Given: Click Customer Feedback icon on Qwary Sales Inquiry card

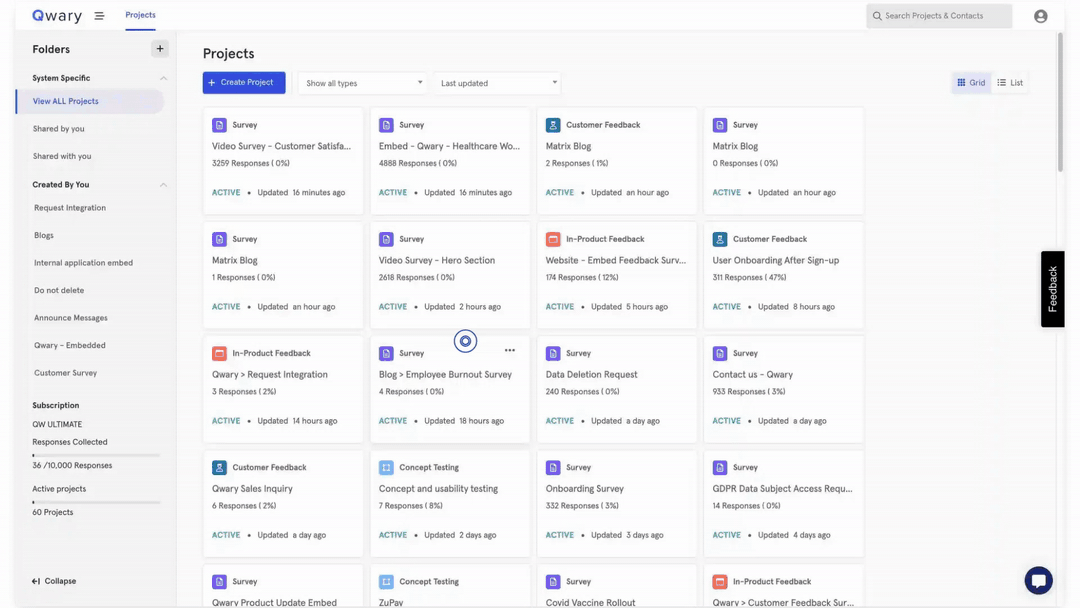Looking at the screenshot, I should point(219,467).
